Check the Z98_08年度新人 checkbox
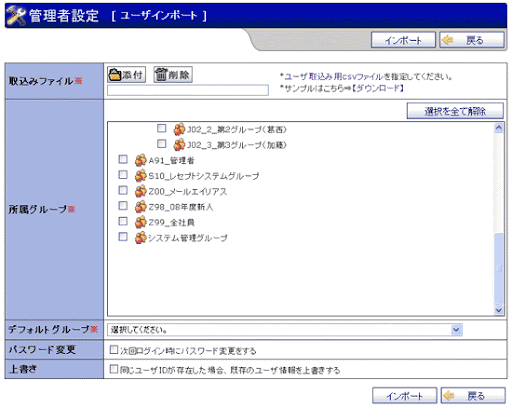Screen dimensions: 512x408 point(123,206)
